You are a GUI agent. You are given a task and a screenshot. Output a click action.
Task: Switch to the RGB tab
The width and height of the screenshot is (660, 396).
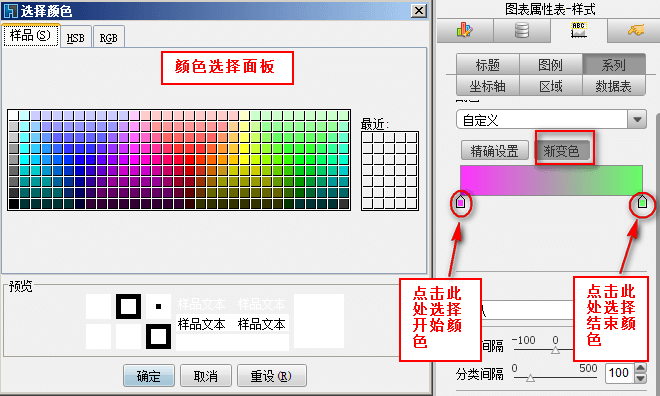click(x=109, y=38)
